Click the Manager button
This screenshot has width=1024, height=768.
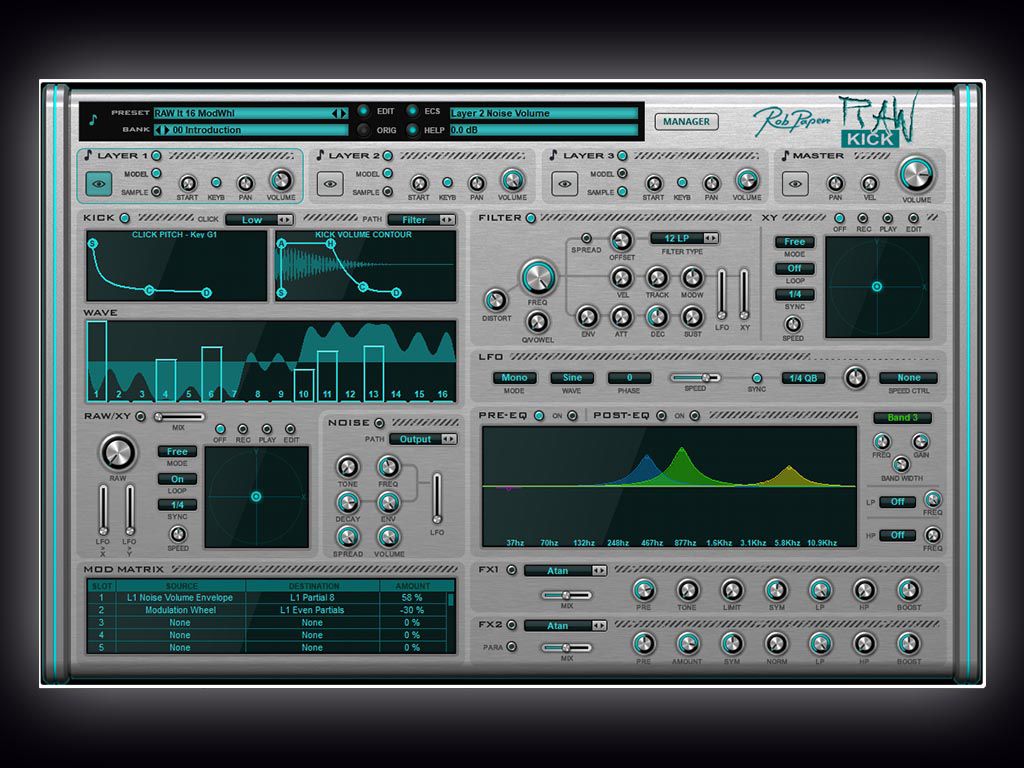686,121
